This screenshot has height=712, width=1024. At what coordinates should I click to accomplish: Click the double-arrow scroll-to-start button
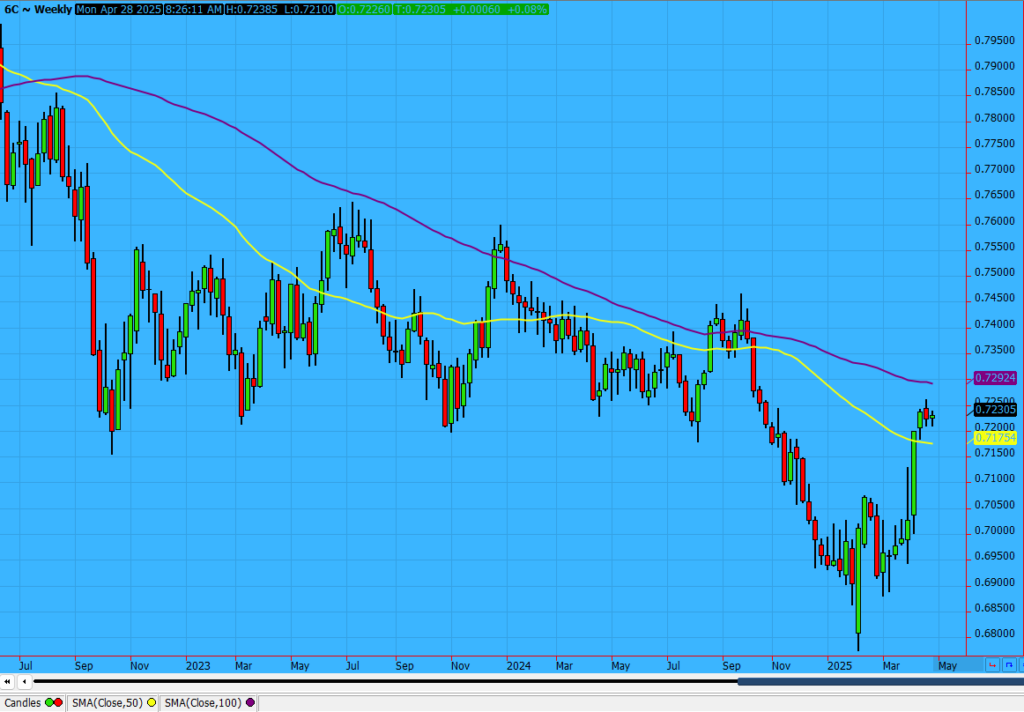click(8, 682)
